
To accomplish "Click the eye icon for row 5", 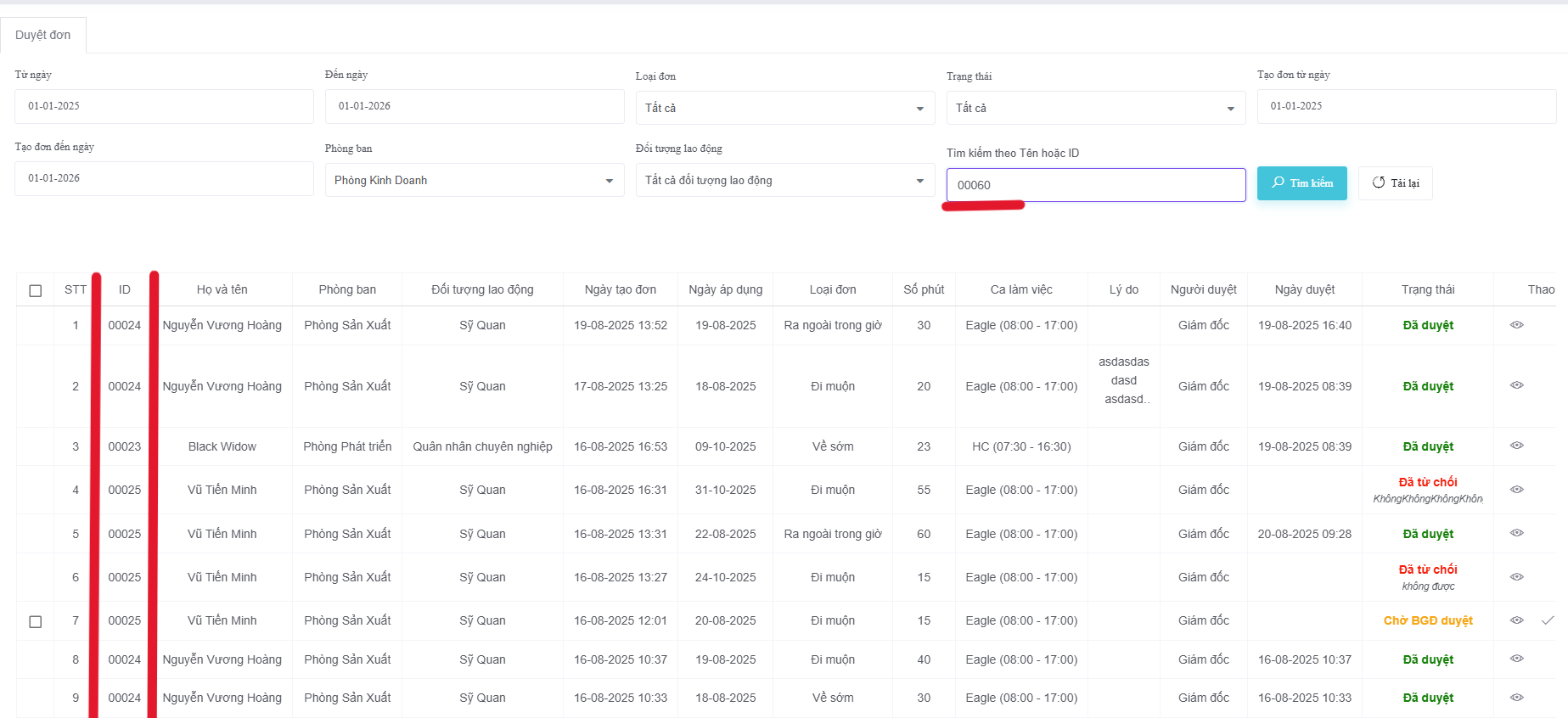I will coord(1516,533).
